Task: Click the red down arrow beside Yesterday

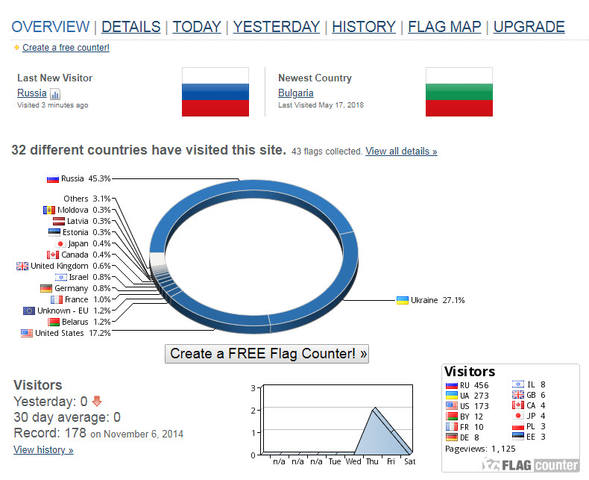Action: point(97,401)
